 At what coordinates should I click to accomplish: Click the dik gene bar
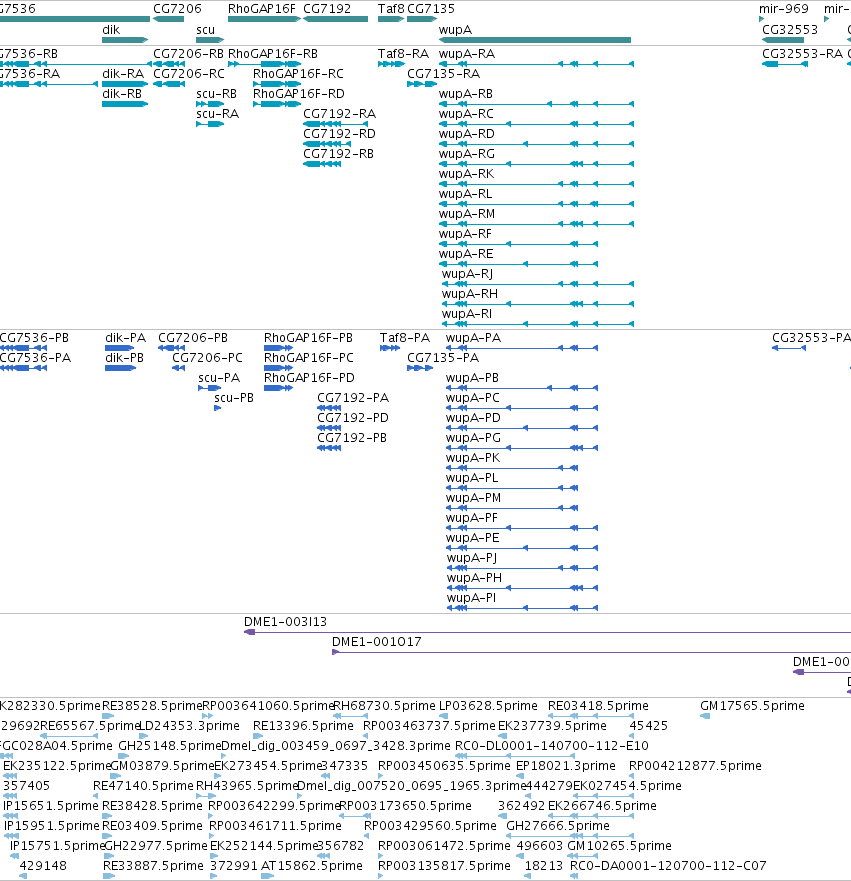click(125, 40)
